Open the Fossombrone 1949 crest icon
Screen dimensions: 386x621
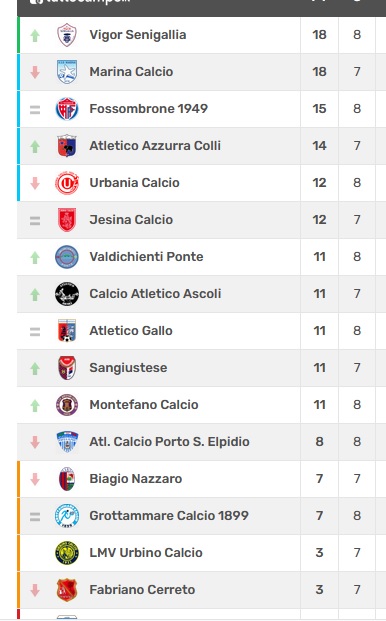(x=67, y=109)
